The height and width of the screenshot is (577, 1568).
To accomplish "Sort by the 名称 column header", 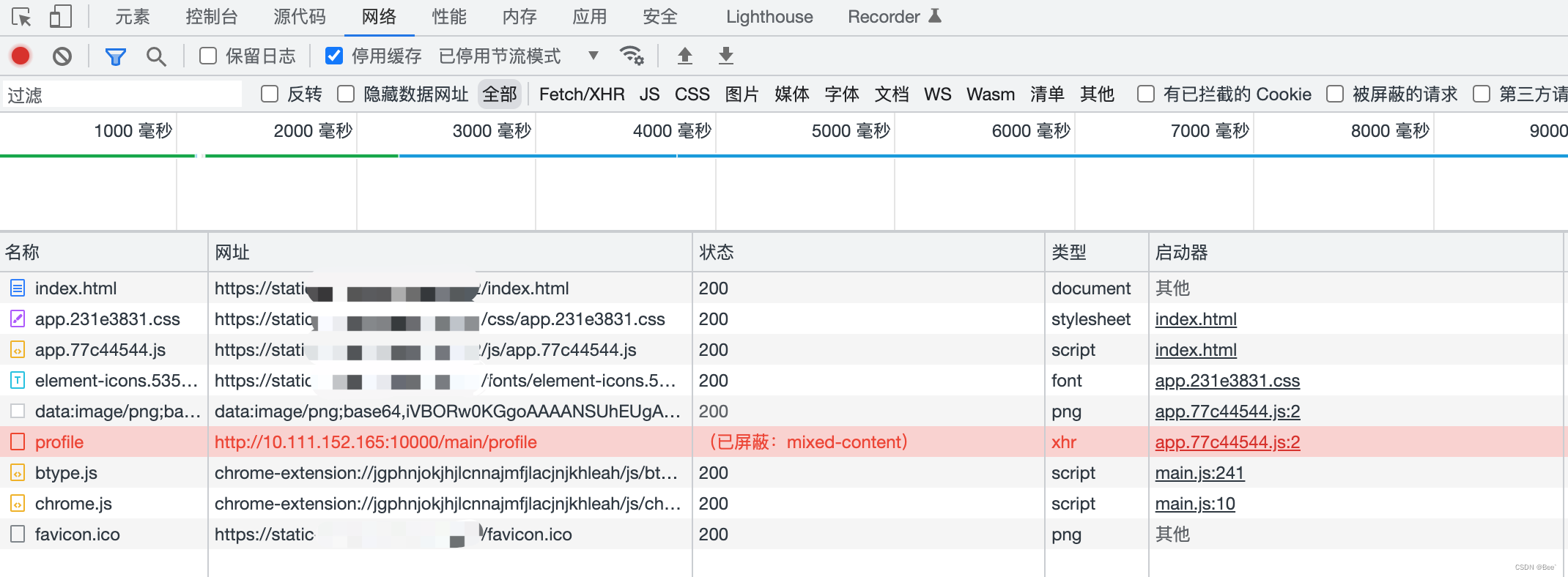I will 104,252.
